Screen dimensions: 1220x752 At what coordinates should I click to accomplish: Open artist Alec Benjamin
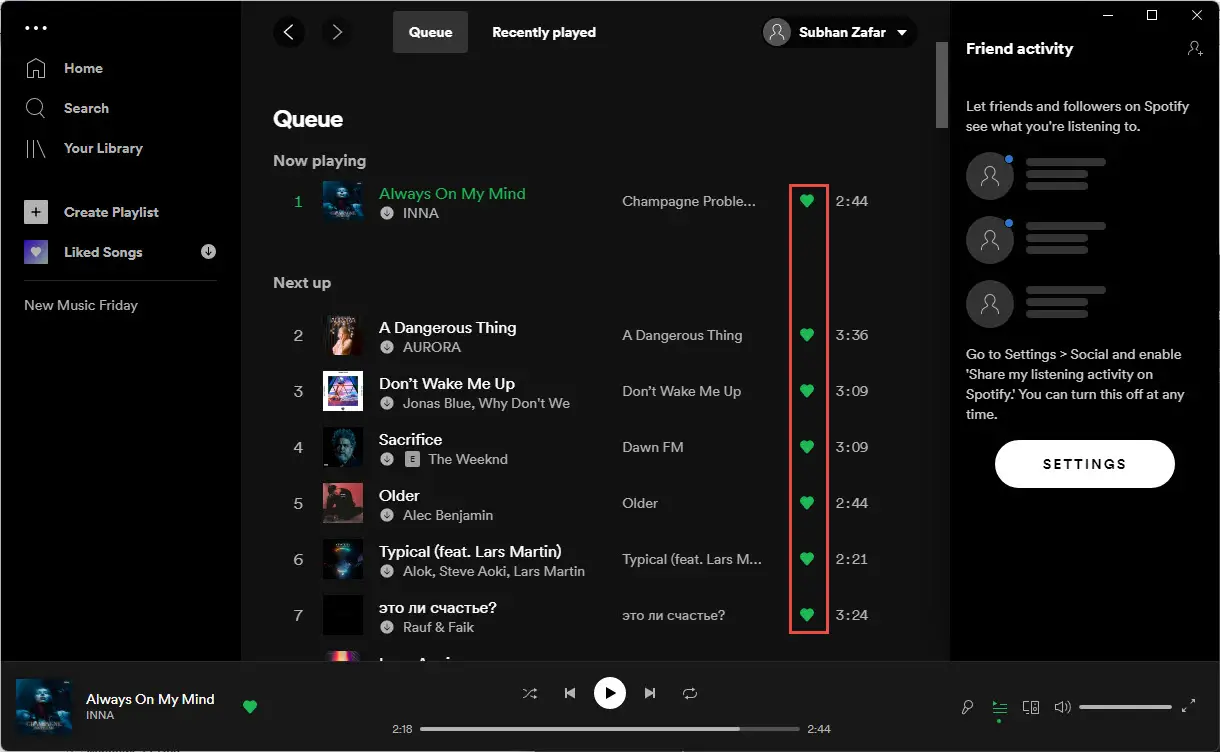click(x=448, y=515)
